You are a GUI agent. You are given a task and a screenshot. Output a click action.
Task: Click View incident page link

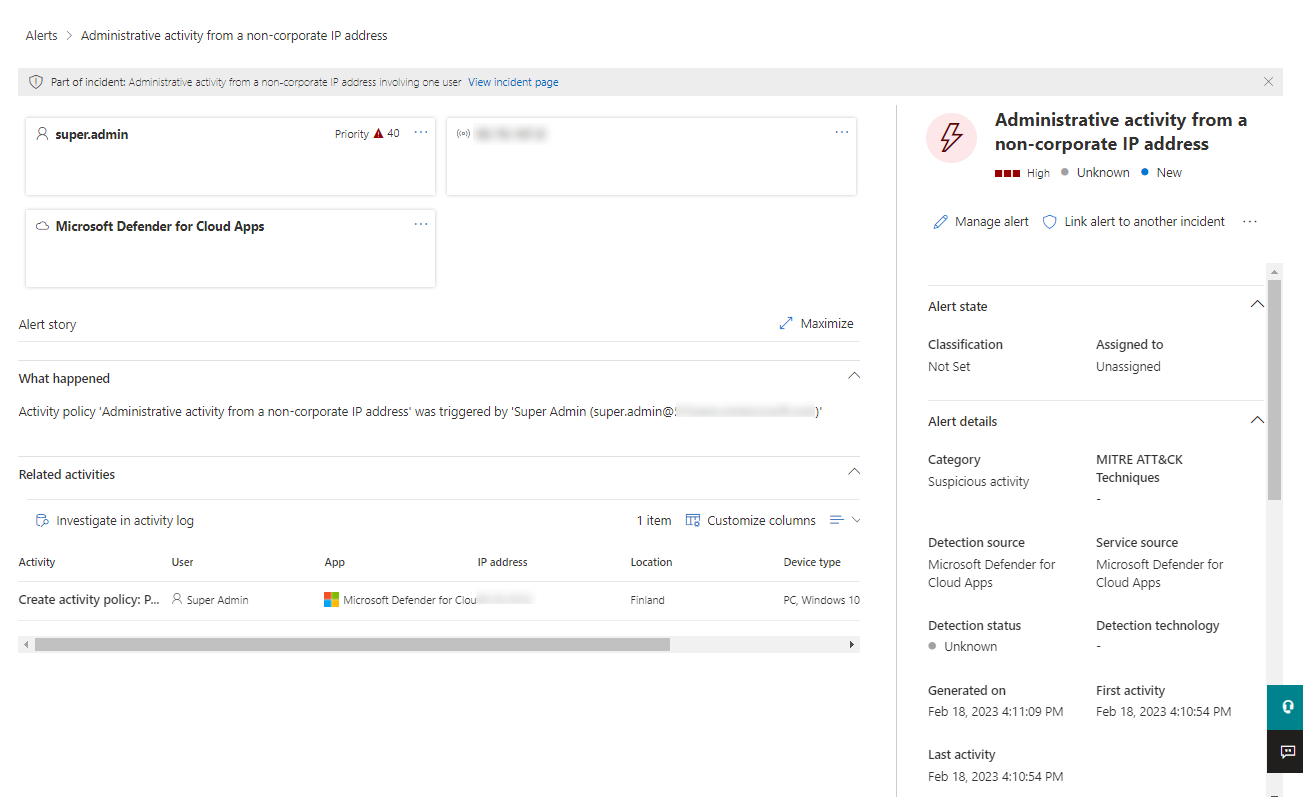tap(513, 82)
